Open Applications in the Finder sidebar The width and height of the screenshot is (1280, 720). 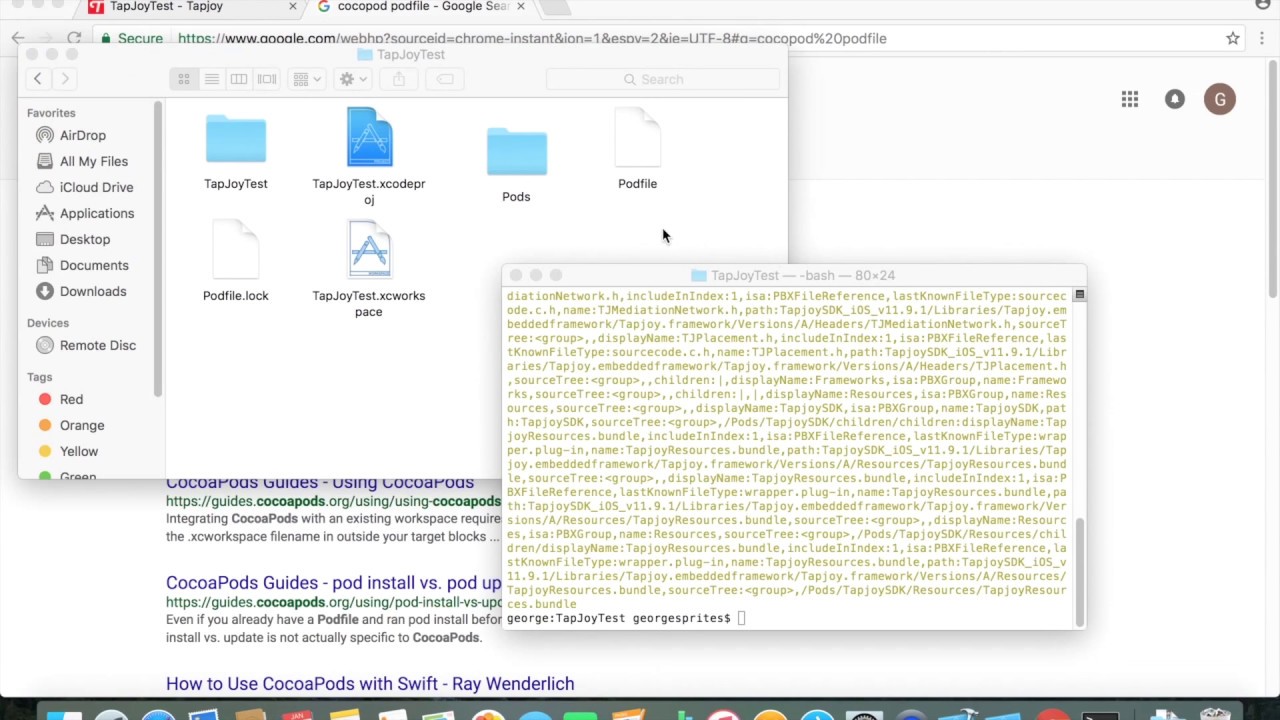click(96, 213)
